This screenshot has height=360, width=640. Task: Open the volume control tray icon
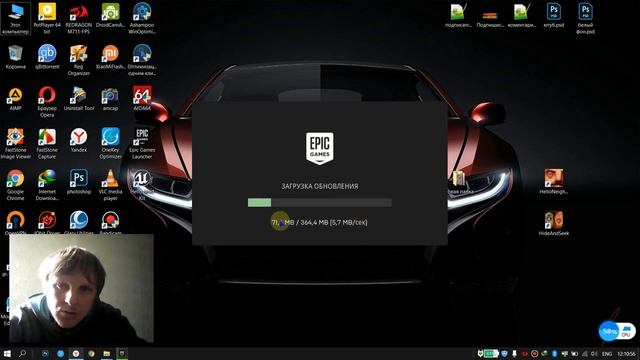pyautogui.click(x=594, y=353)
